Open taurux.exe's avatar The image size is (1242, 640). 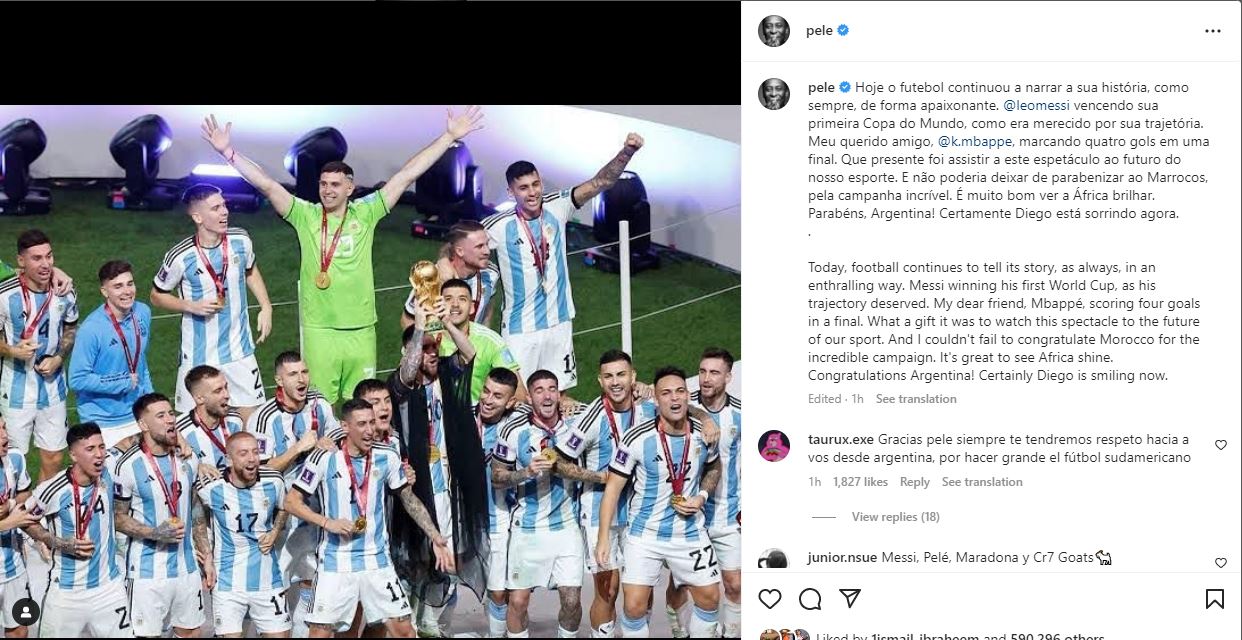pos(774,445)
